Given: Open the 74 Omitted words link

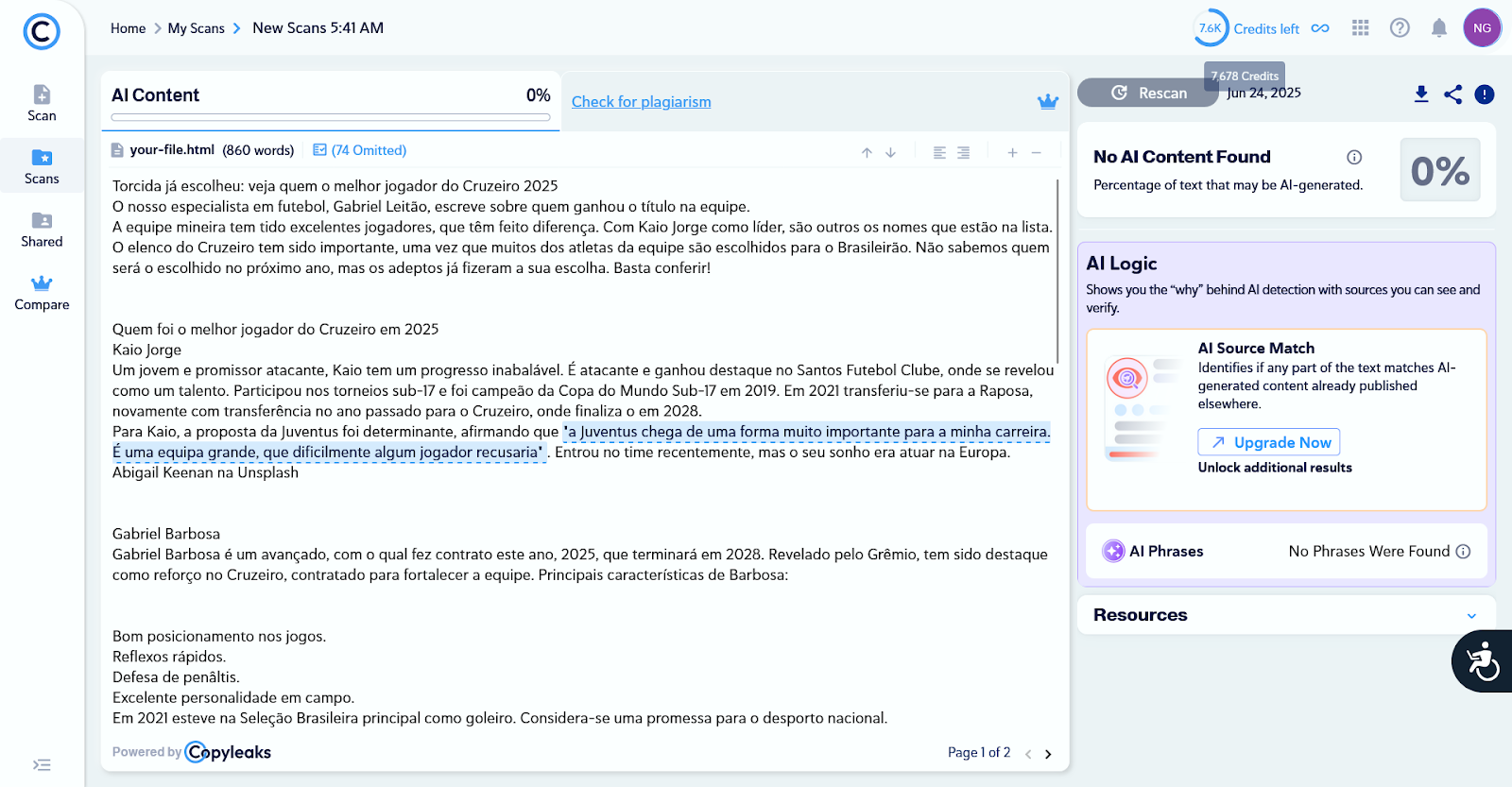Looking at the screenshot, I should (x=359, y=150).
